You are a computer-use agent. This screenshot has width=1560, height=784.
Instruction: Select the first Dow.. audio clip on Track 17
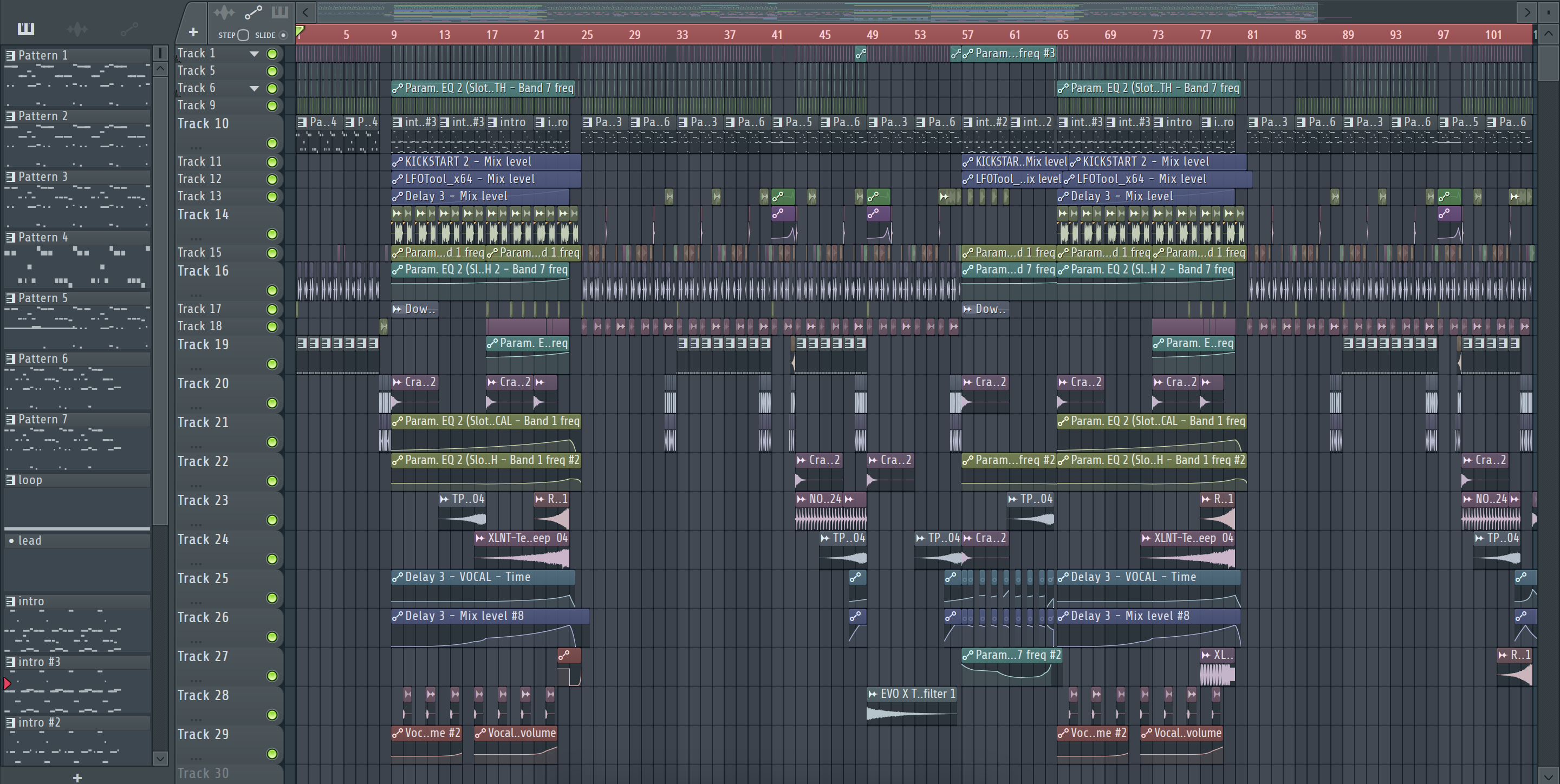click(414, 309)
